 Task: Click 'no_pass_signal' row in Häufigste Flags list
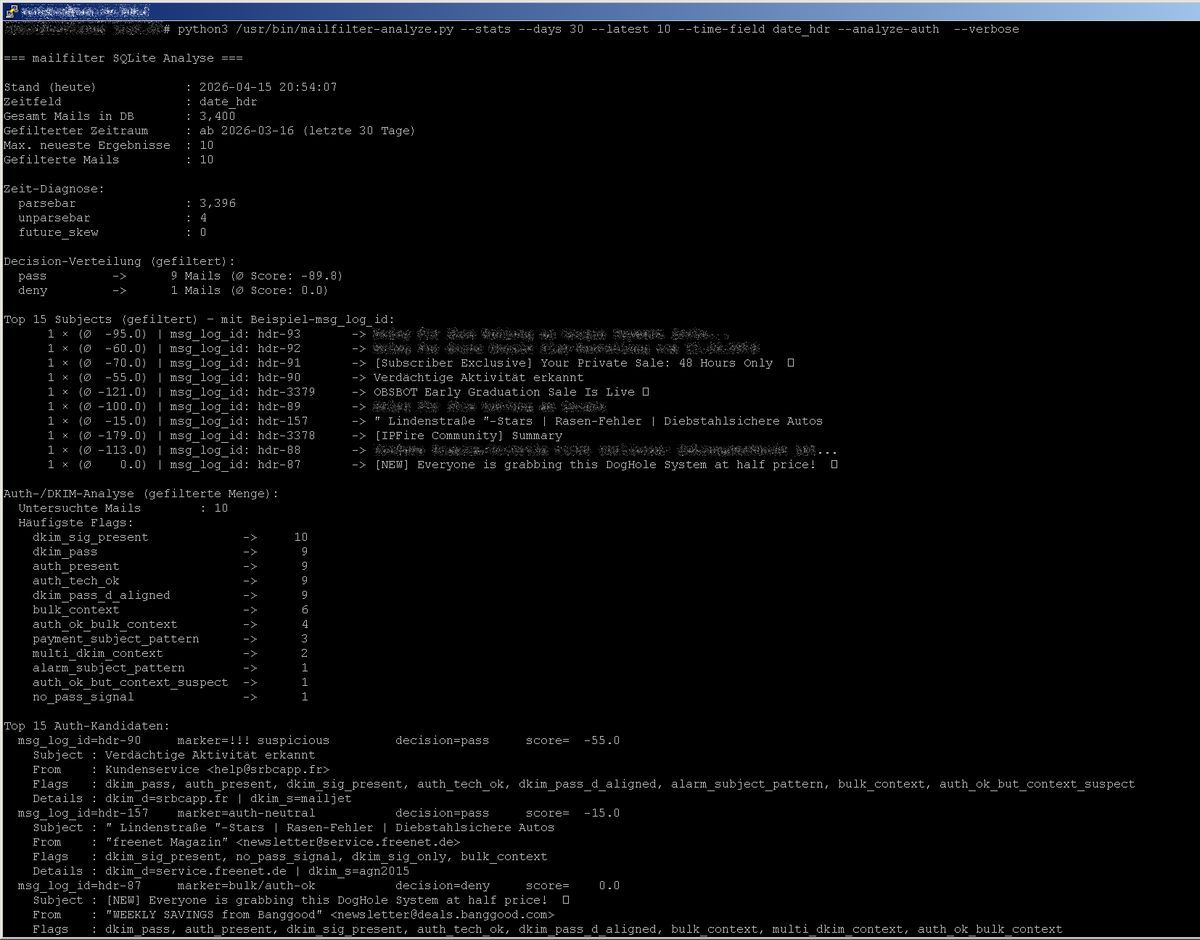[x=170, y=697]
